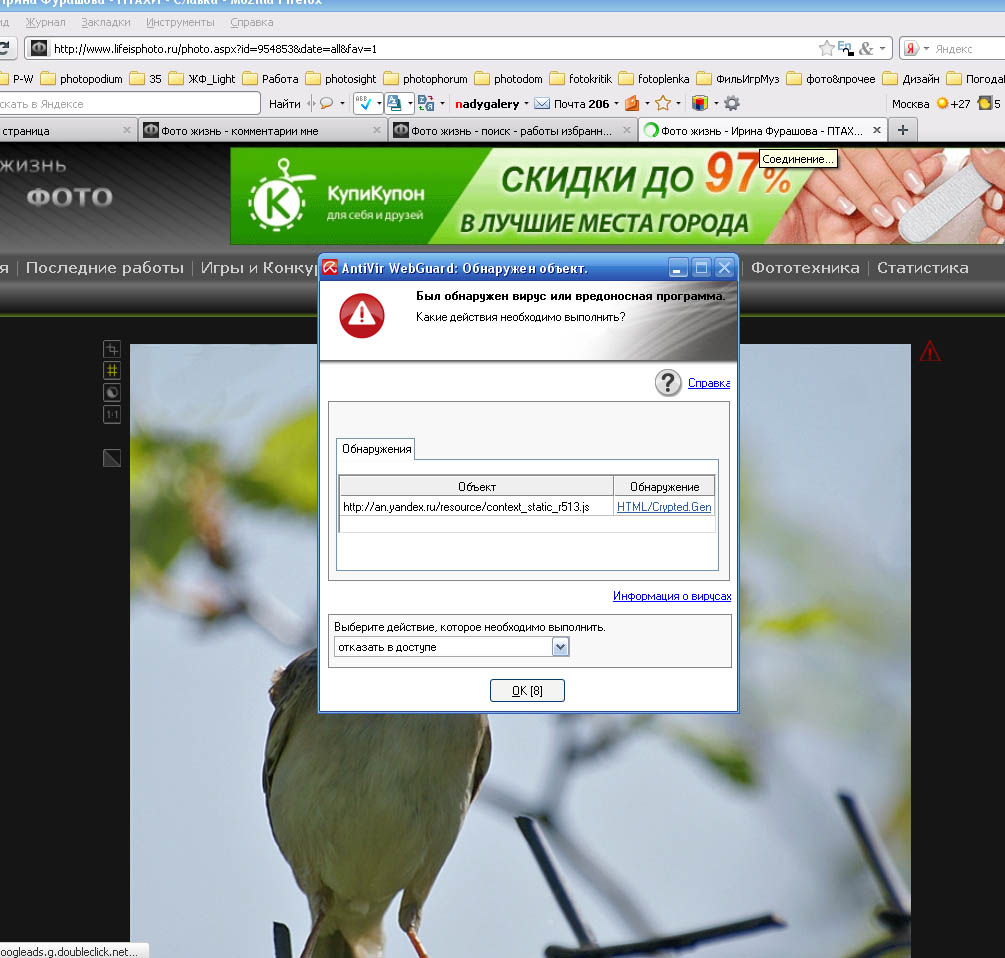Toggle the black-and-white circle view icon
Viewport: 1005px width, 958px height.
[112, 392]
